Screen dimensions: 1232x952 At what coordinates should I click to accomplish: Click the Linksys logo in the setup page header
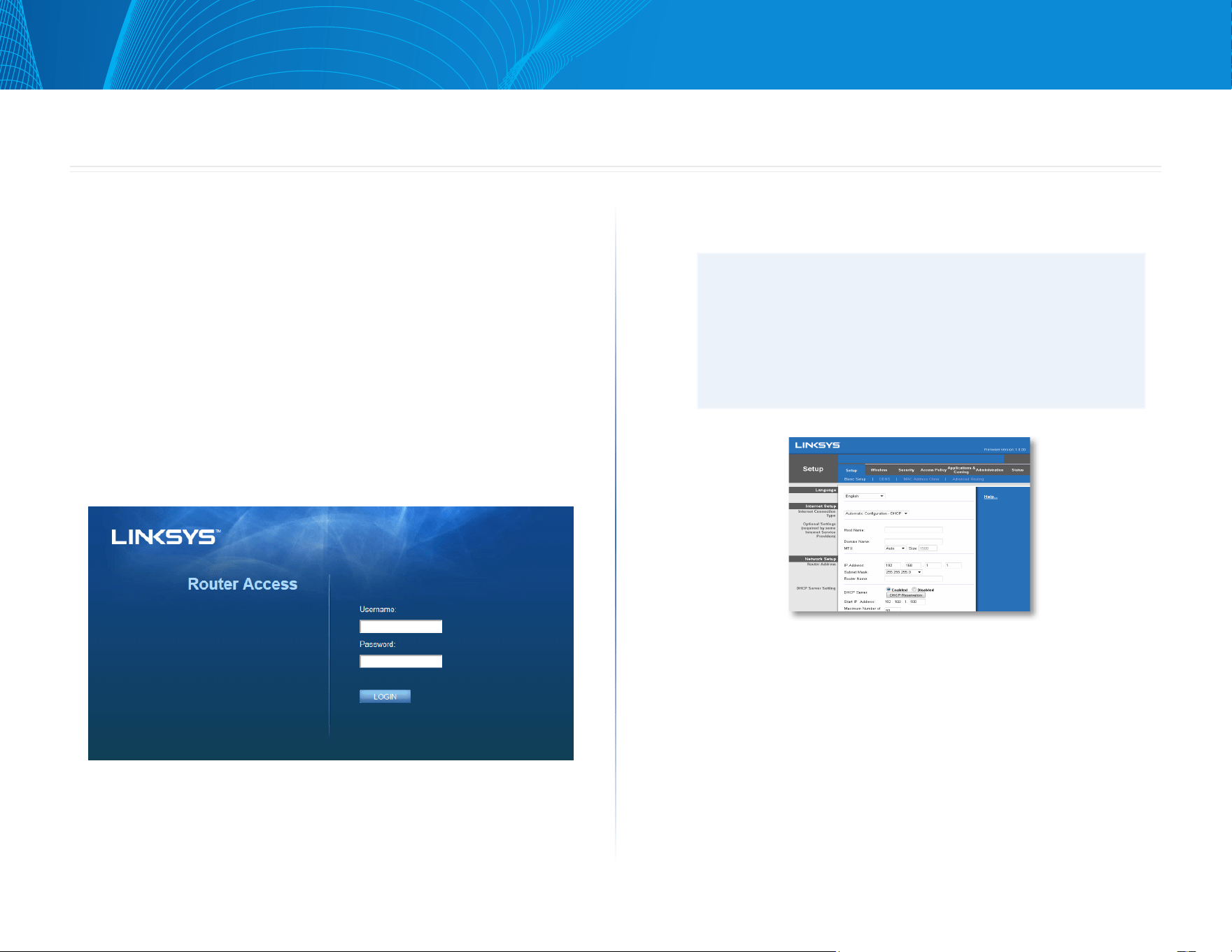tap(817, 445)
